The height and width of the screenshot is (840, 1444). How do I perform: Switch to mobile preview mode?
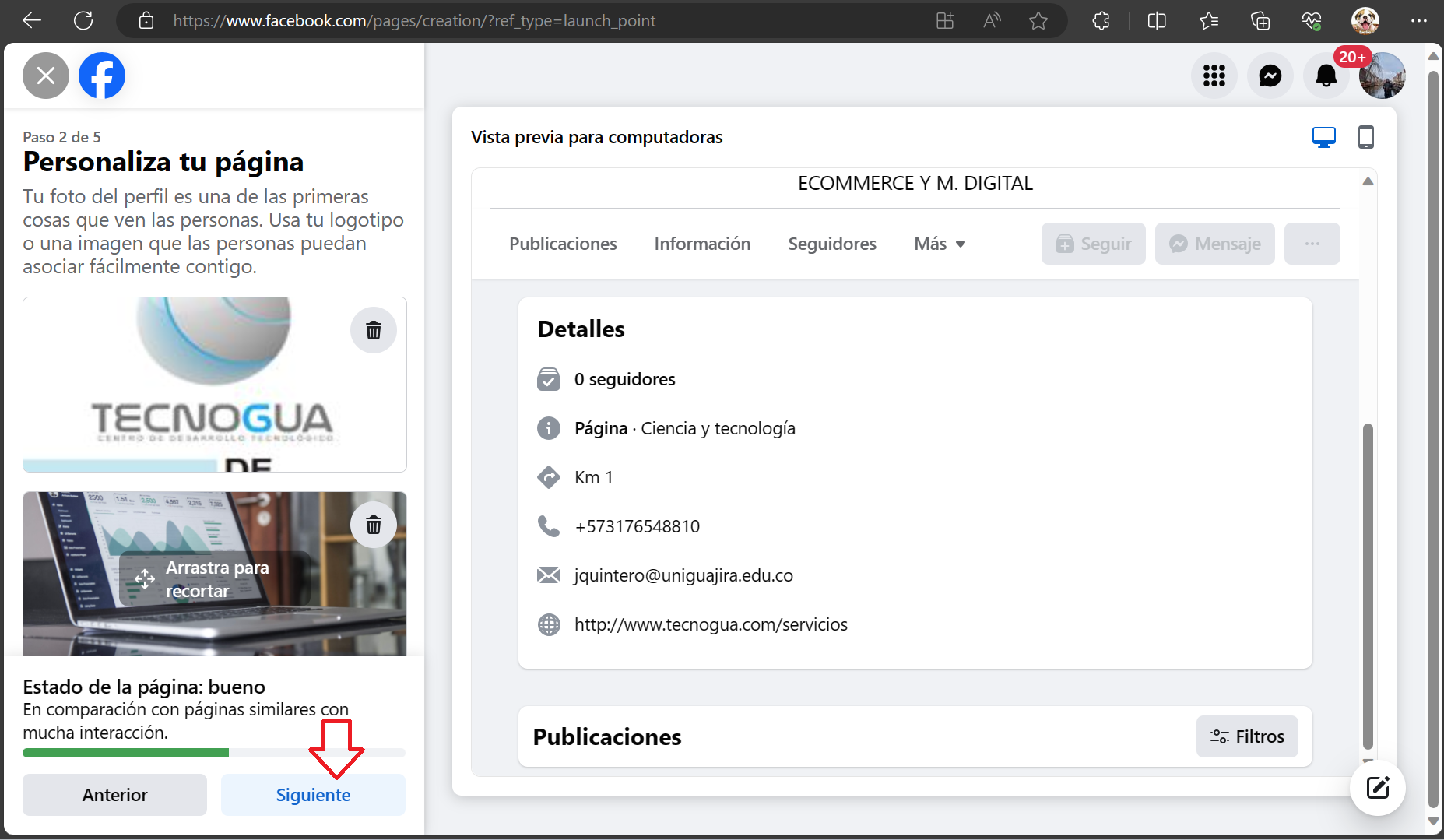pos(1365,137)
